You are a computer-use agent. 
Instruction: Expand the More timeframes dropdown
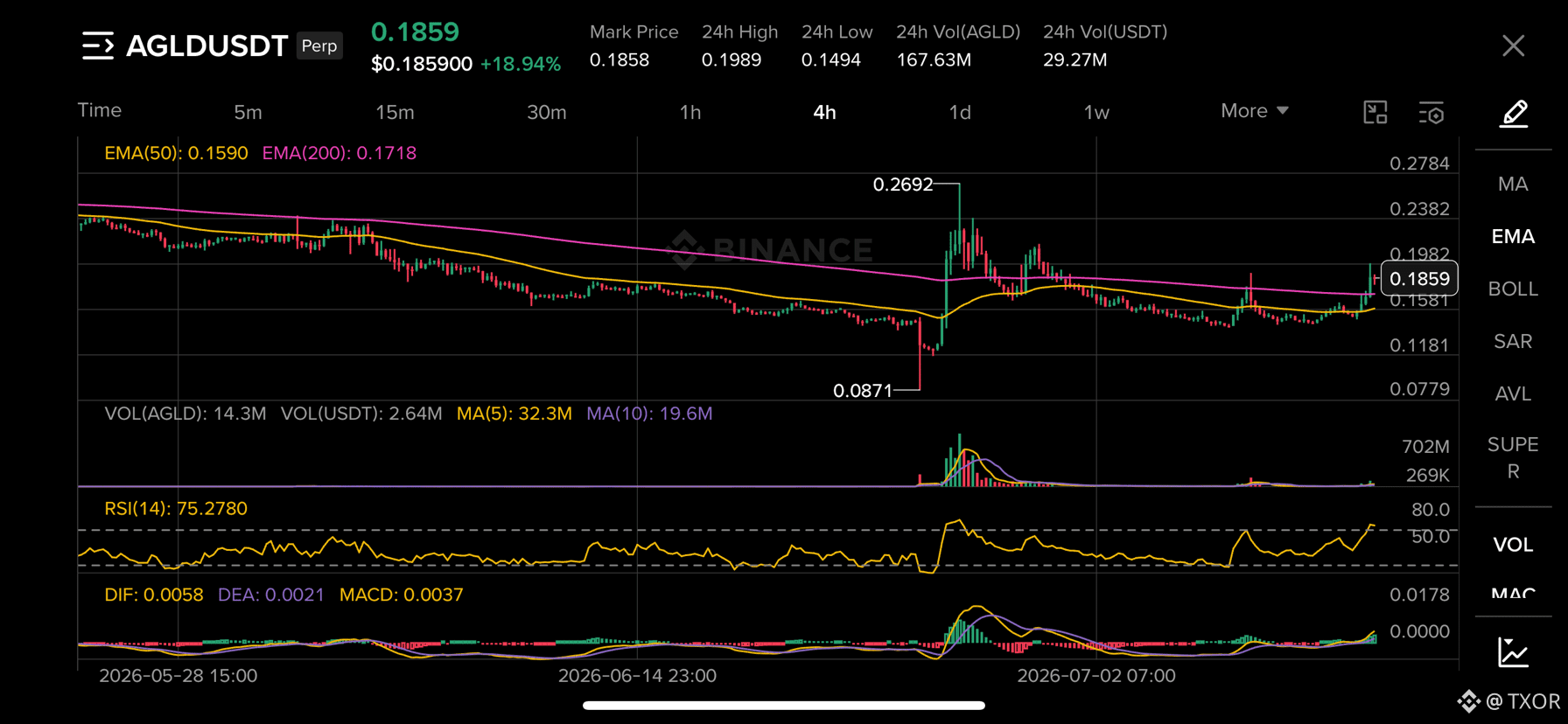1255,111
